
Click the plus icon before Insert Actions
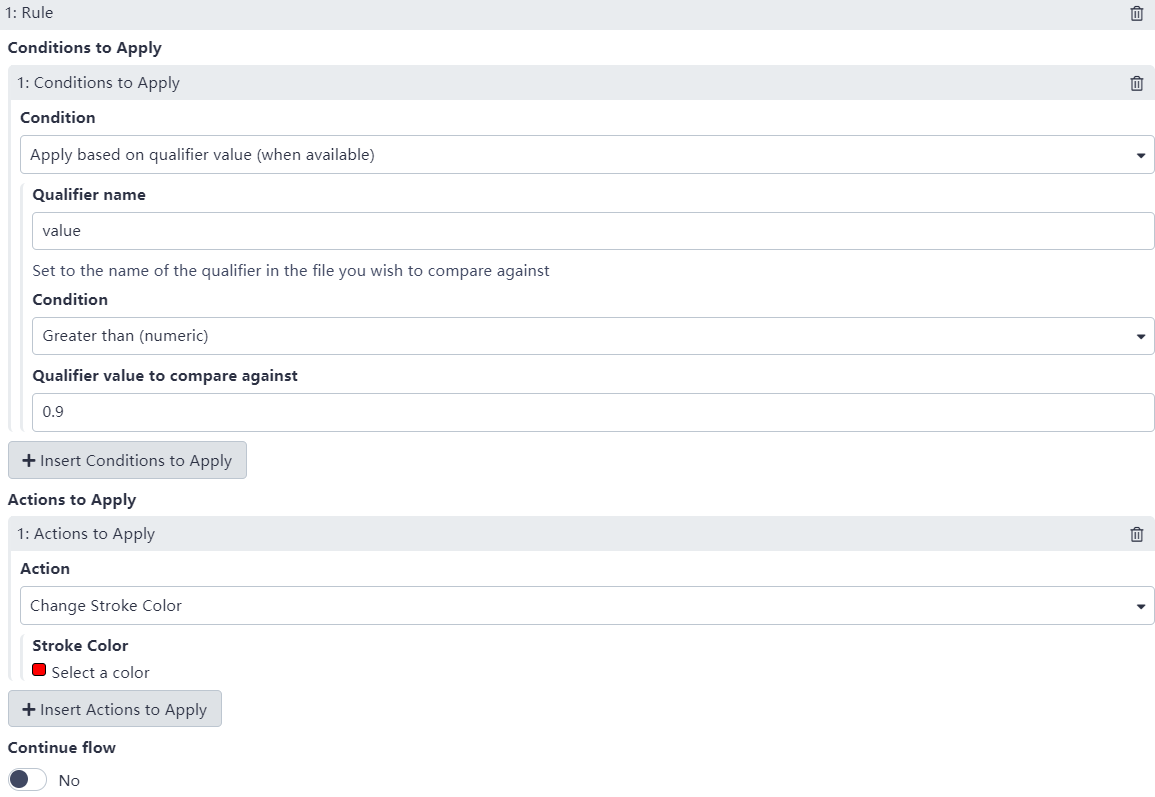click(29, 710)
